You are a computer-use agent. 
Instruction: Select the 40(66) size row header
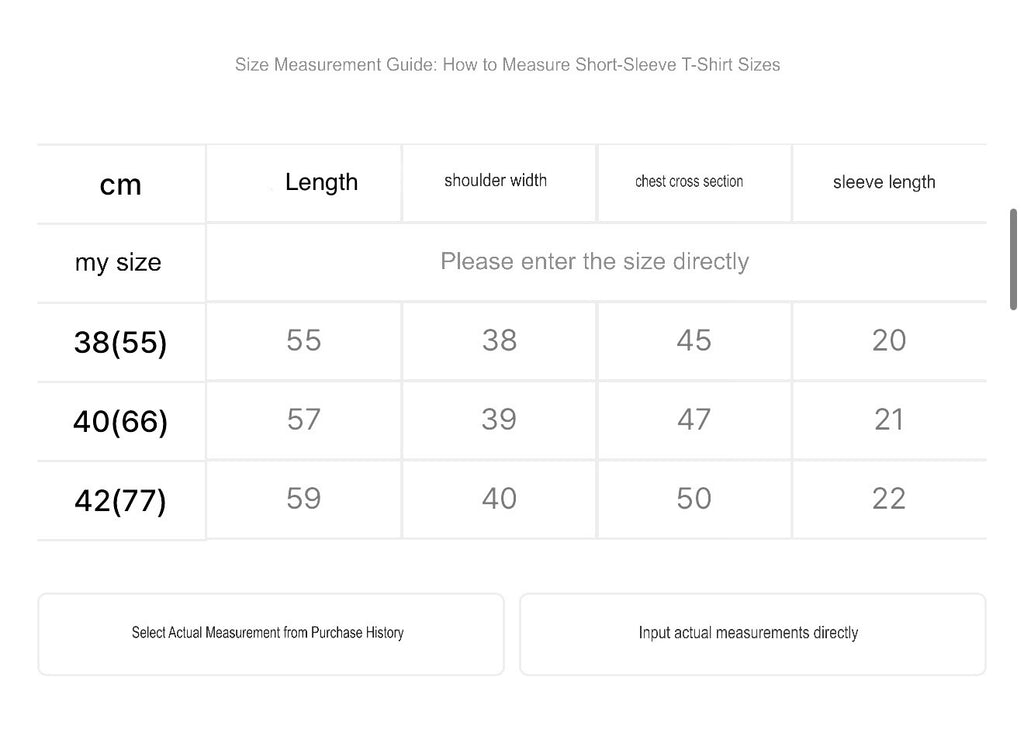pyautogui.click(x=121, y=421)
